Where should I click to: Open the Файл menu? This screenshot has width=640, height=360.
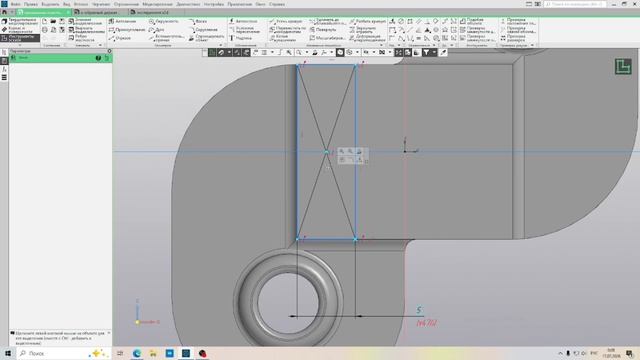click(x=16, y=4)
